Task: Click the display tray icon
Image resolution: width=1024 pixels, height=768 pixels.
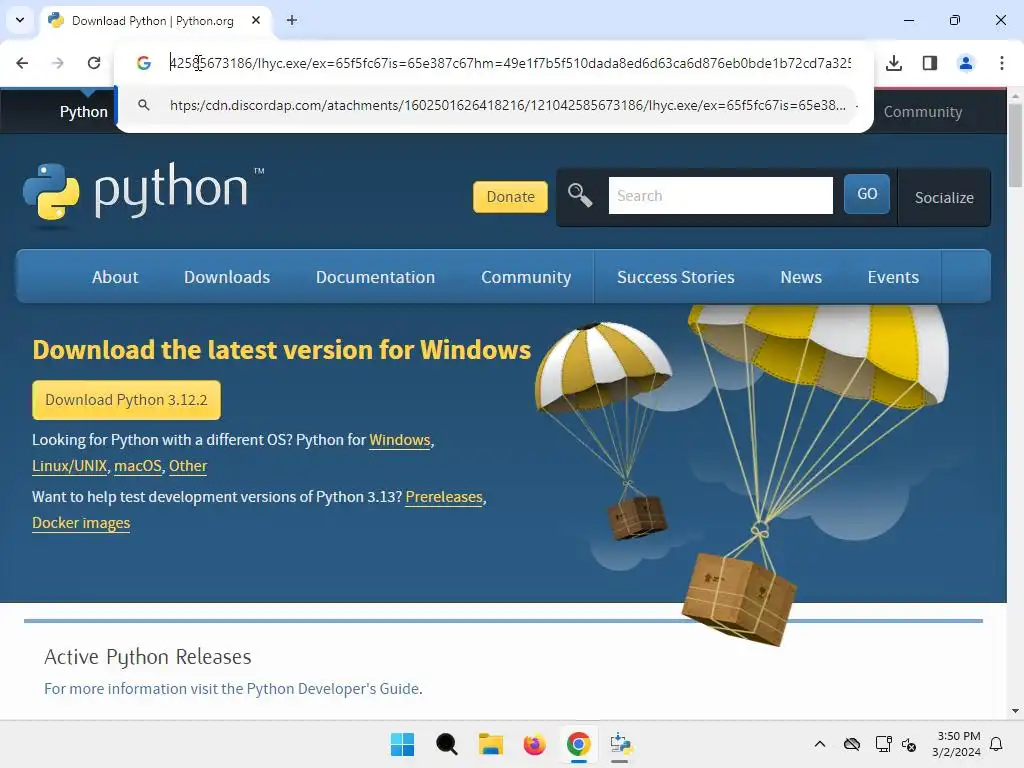Action: coord(884,744)
